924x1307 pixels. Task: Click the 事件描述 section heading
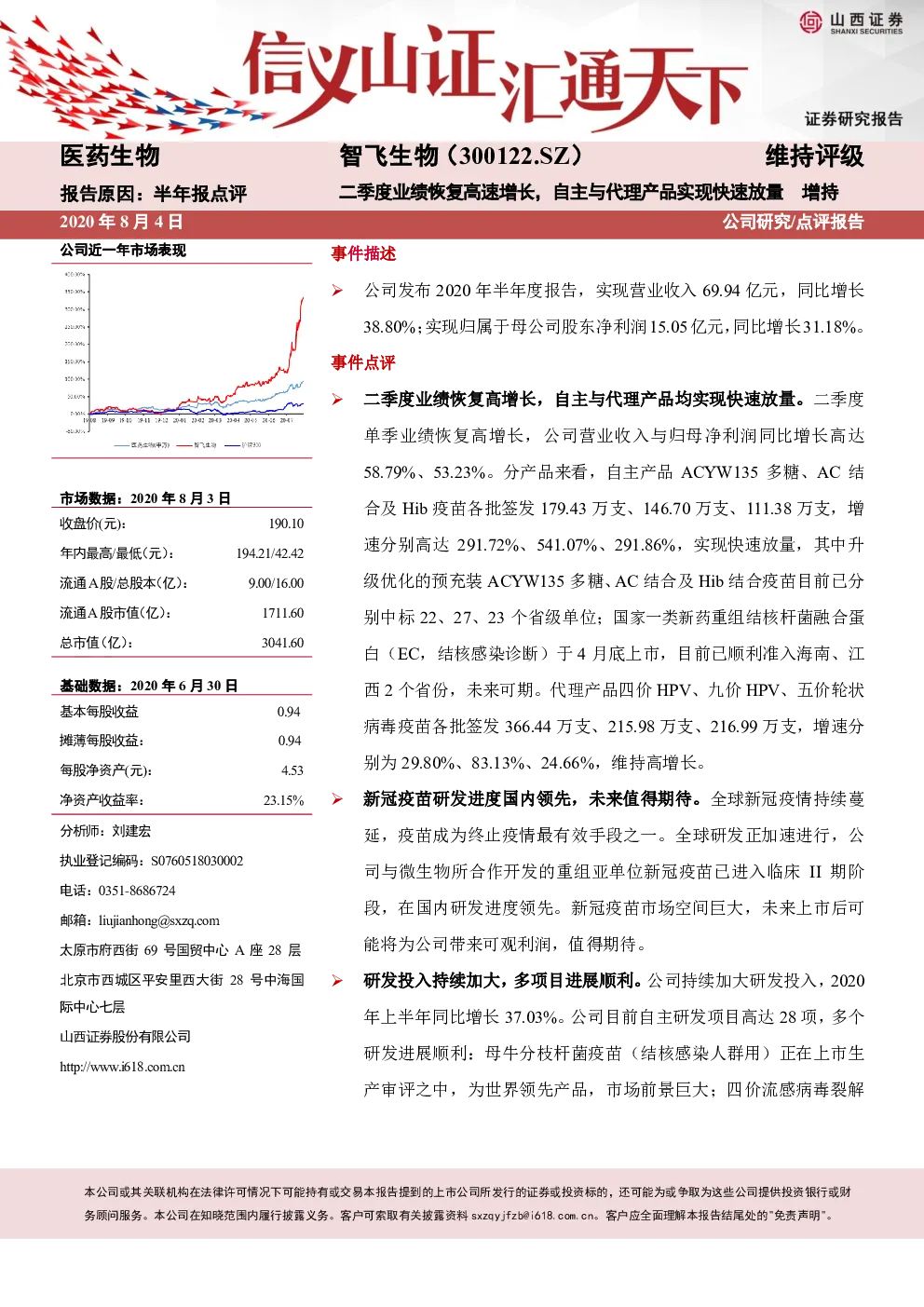point(363,253)
